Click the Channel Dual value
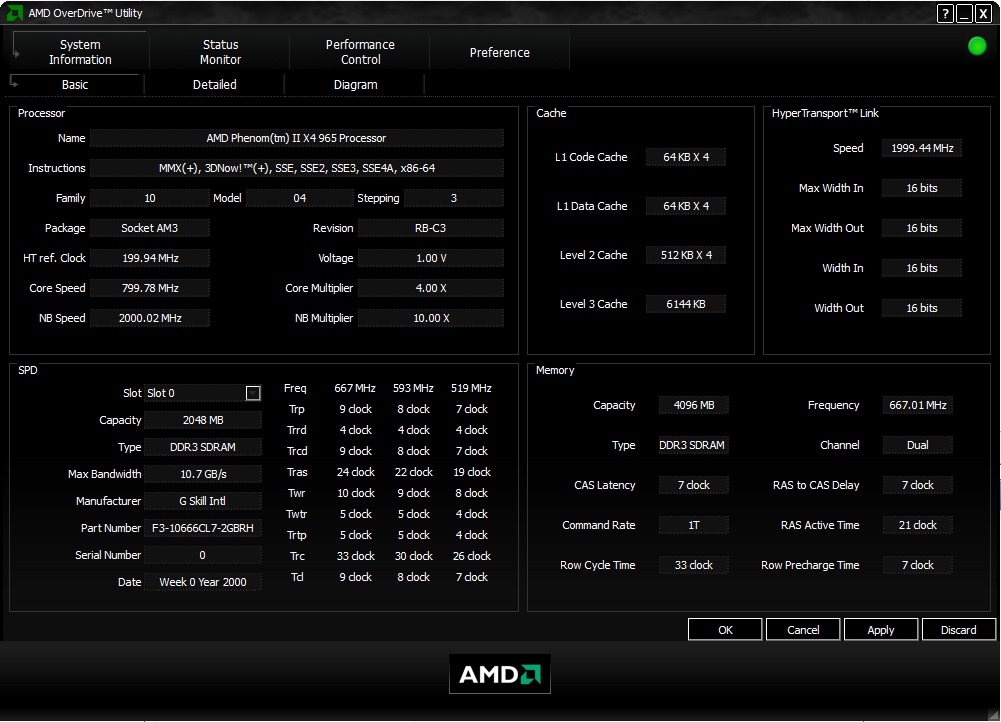The height and width of the screenshot is (722, 1001). [917, 445]
